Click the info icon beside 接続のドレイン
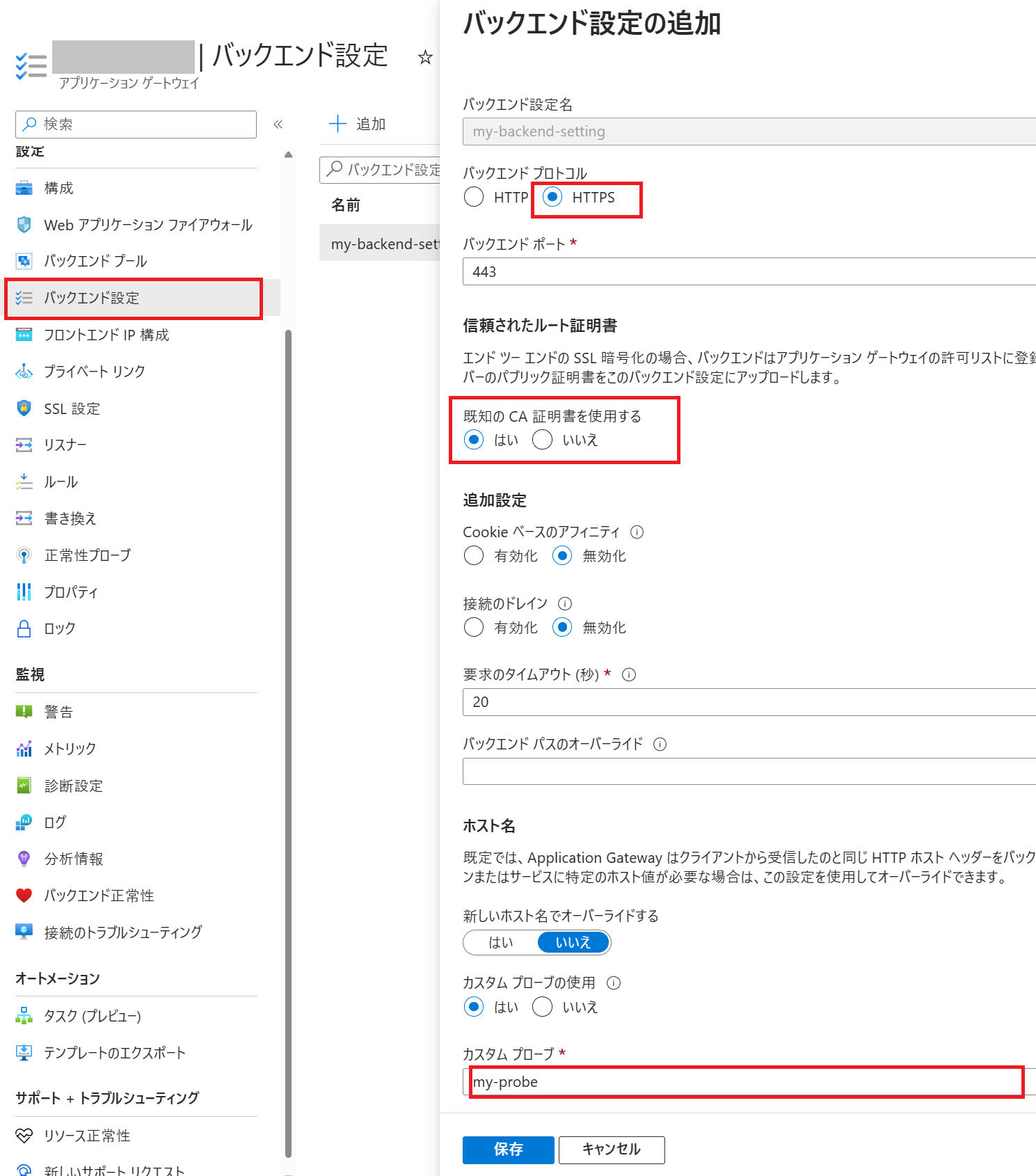Image resolution: width=1036 pixels, height=1176 pixels. click(x=565, y=603)
